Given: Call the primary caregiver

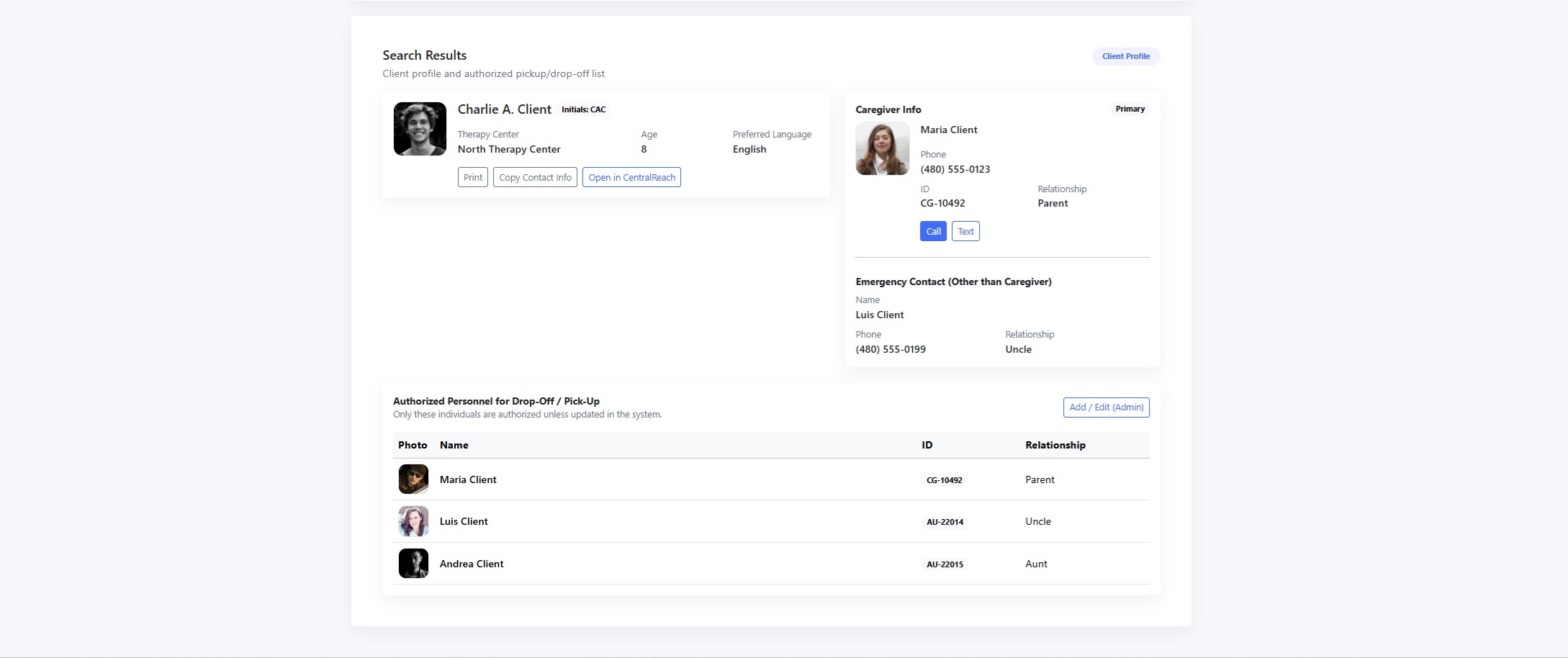Looking at the screenshot, I should (933, 232).
